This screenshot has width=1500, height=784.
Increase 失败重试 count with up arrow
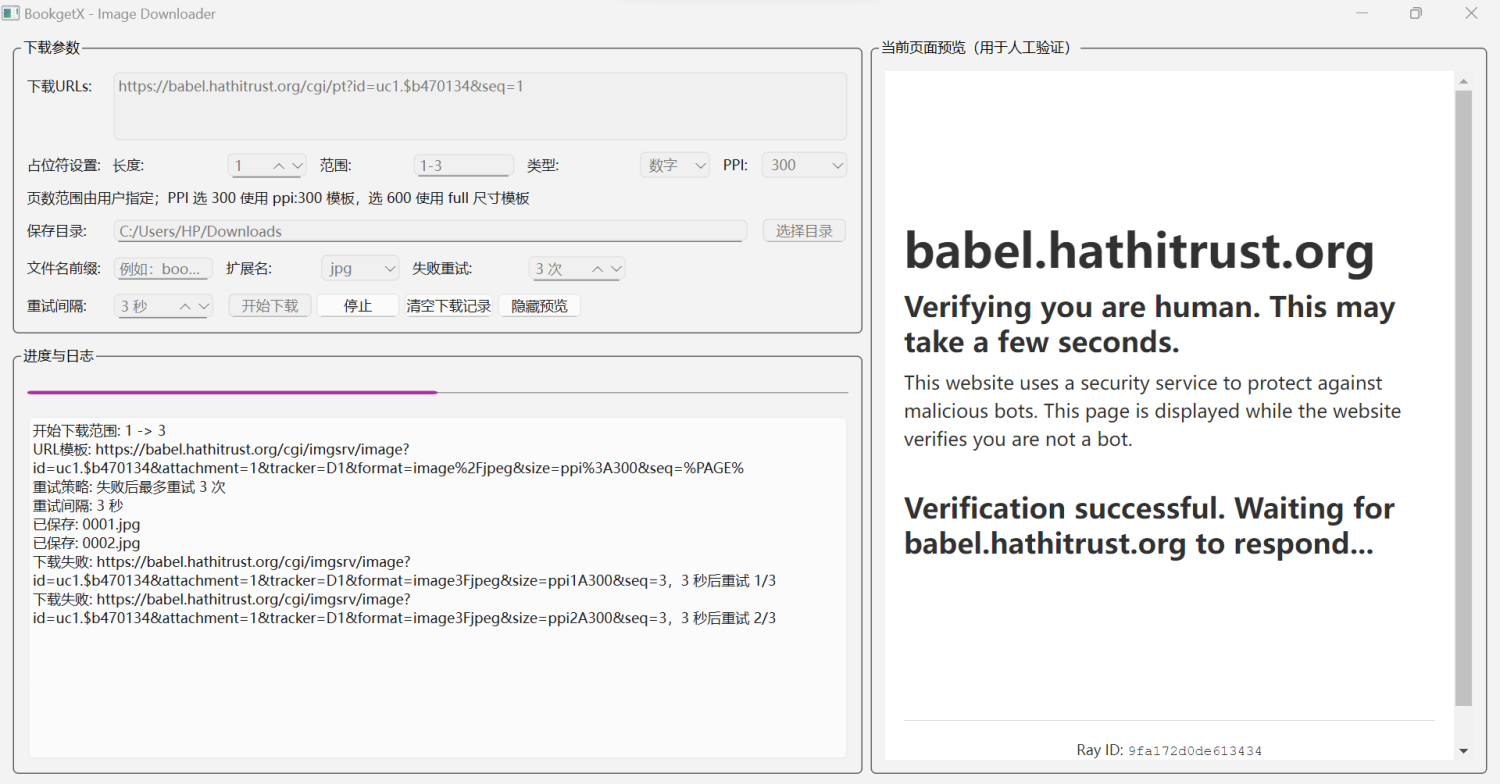click(598, 269)
